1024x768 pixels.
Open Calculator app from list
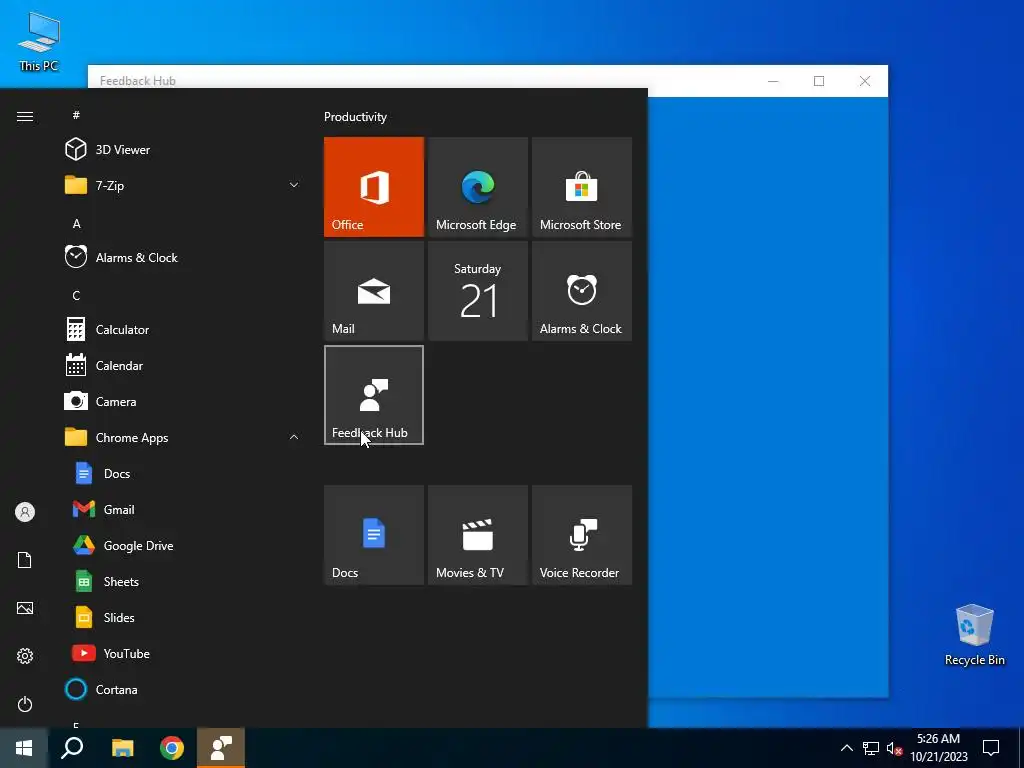pos(183,330)
